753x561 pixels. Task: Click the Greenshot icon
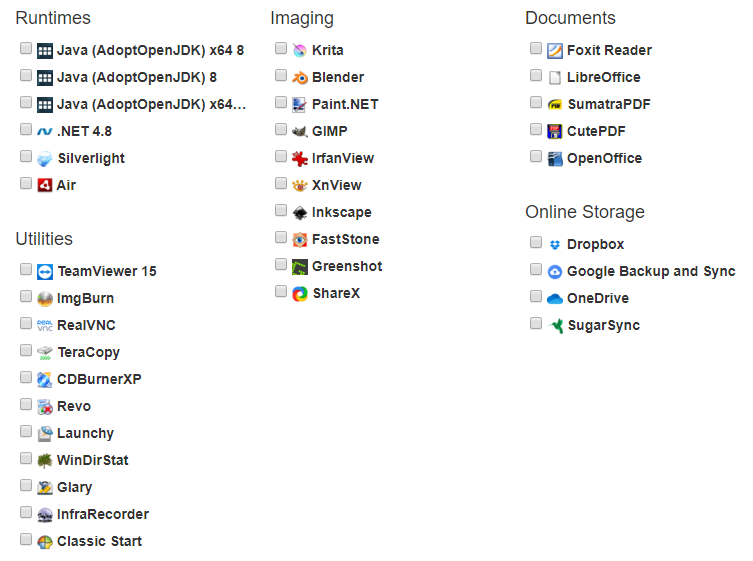coord(300,267)
